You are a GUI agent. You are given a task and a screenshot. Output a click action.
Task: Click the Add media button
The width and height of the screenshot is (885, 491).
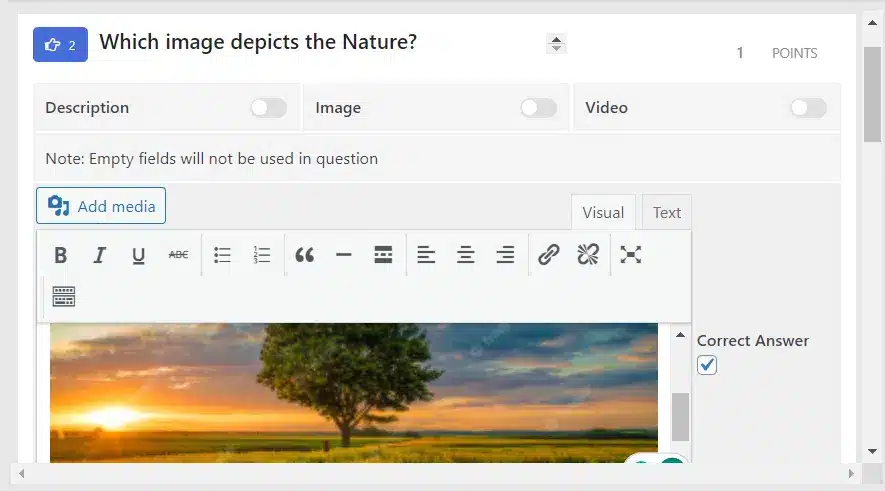tap(101, 206)
